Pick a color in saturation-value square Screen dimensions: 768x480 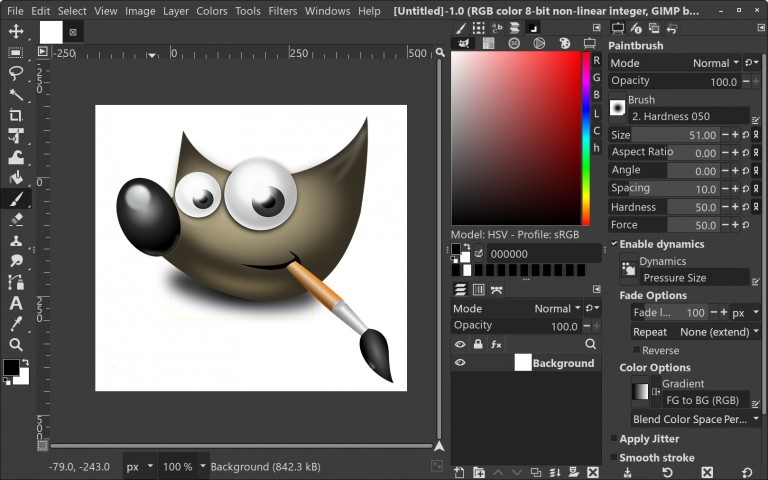(x=516, y=139)
